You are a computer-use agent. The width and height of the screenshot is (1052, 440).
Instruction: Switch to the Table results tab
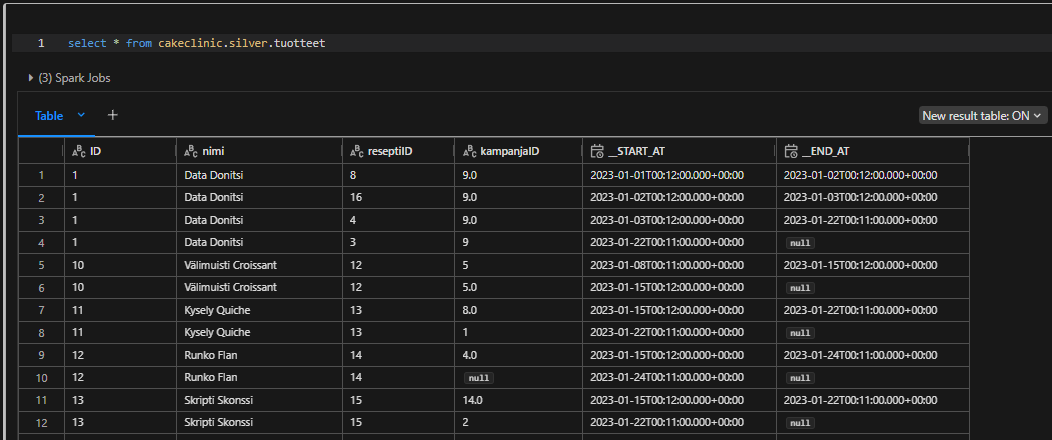click(49, 116)
